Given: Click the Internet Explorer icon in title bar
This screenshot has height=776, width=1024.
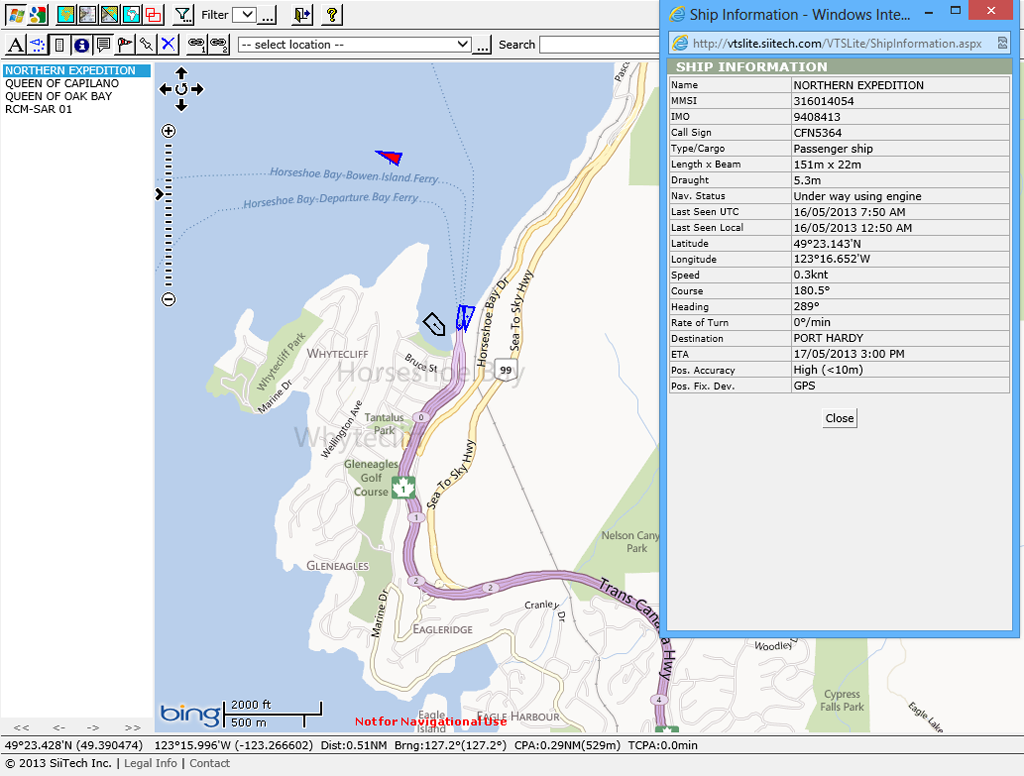Looking at the screenshot, I should point(678,14).
